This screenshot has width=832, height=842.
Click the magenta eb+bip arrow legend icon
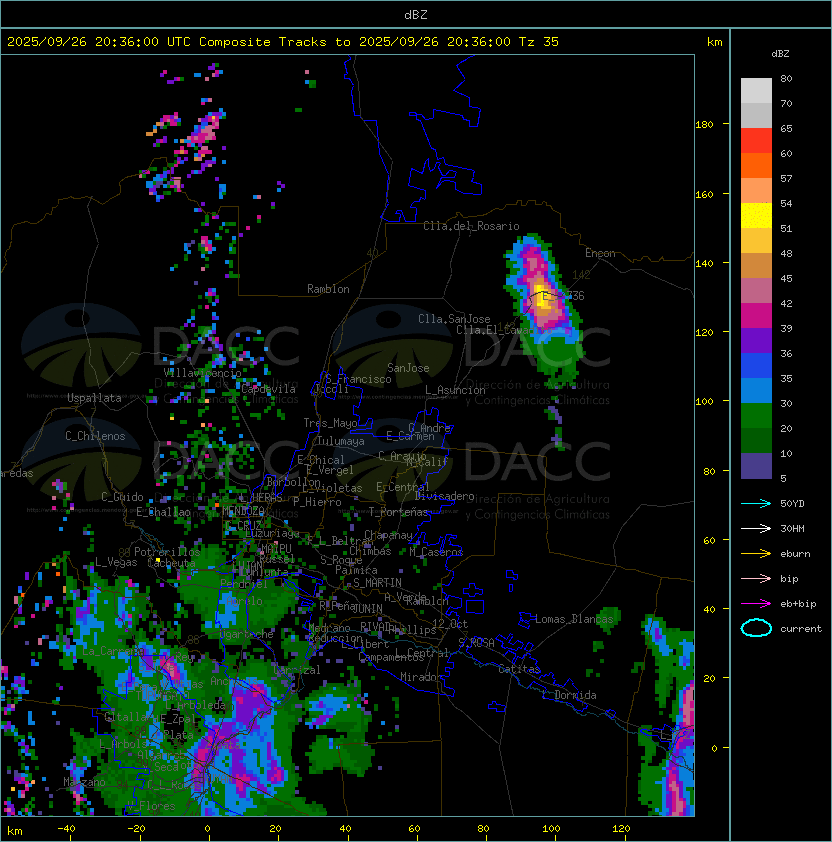pyautogui.click(x=756, y=604)
